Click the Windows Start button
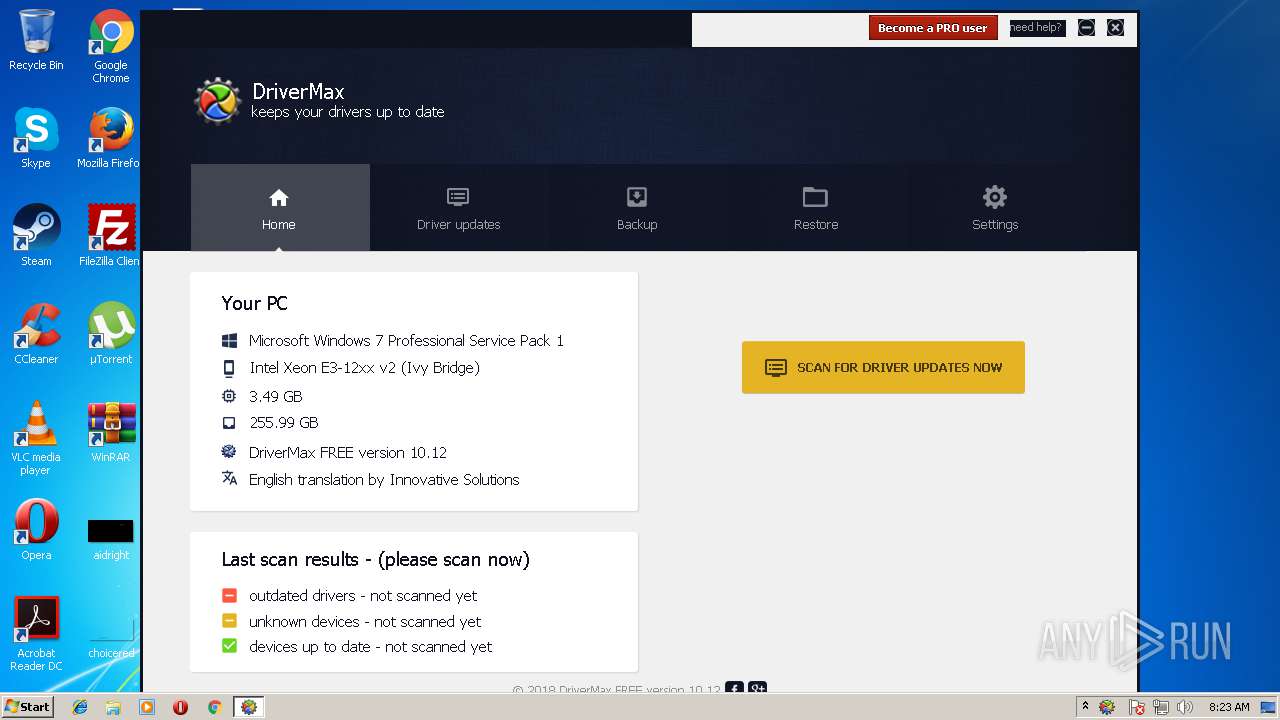Screen dimensions: 1280x720 28,707
